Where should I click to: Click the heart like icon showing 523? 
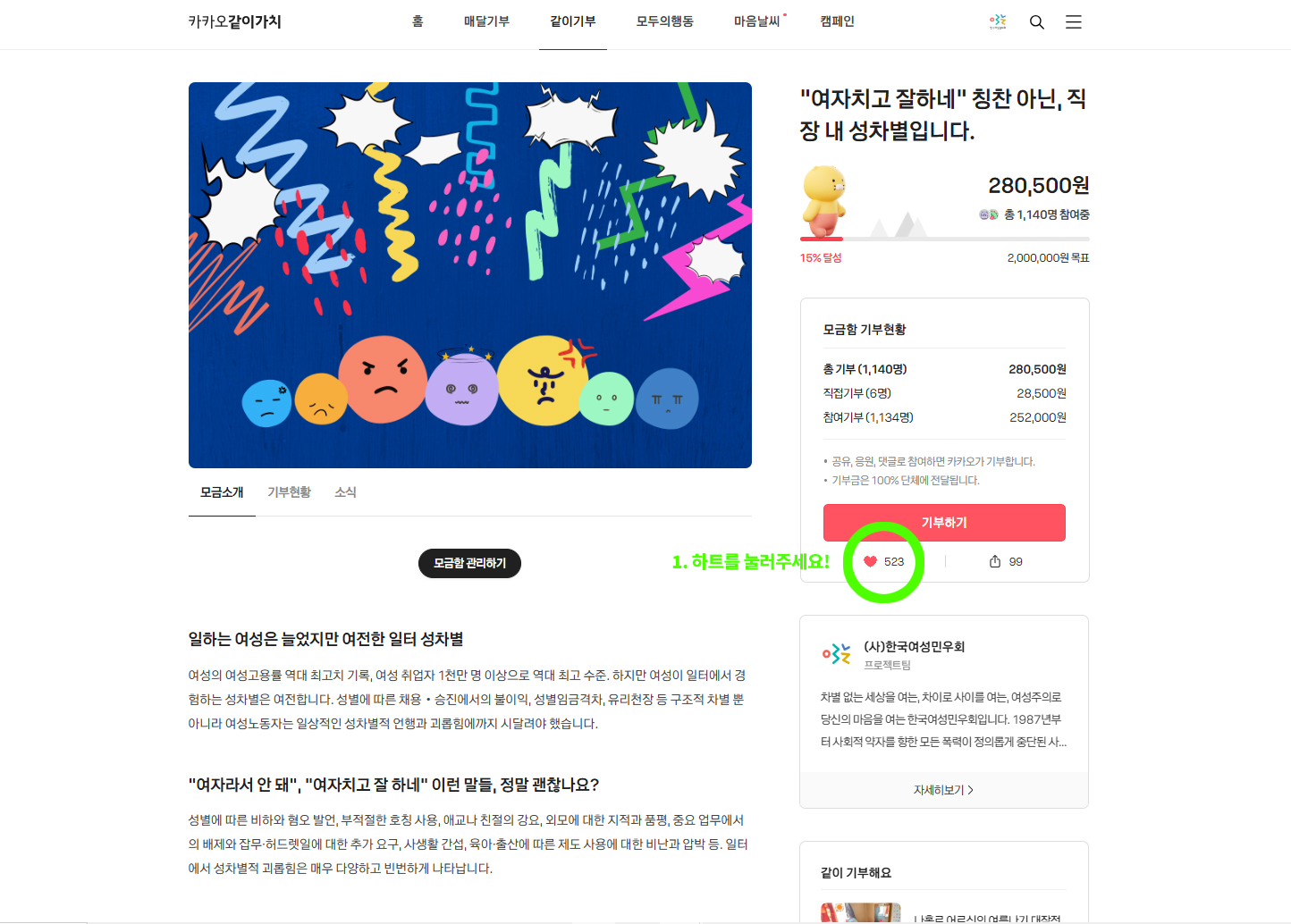[x=870, y=561]
